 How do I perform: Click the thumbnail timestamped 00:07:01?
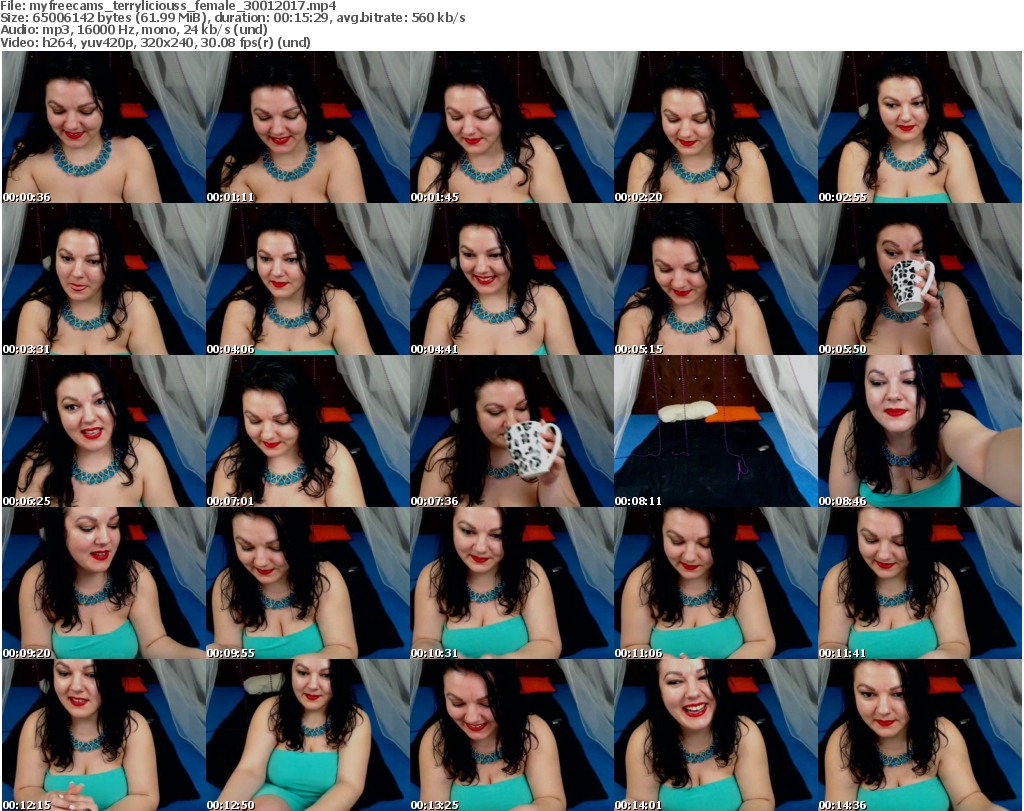[x=308, y=432]
